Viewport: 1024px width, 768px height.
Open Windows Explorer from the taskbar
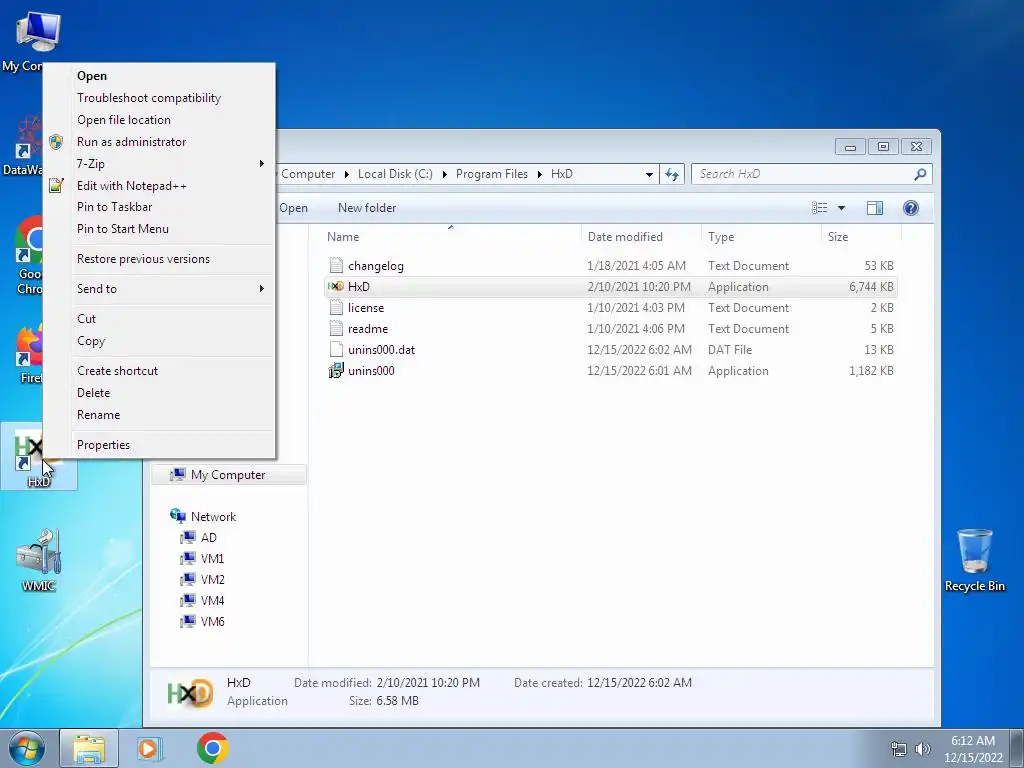point(89,748)
